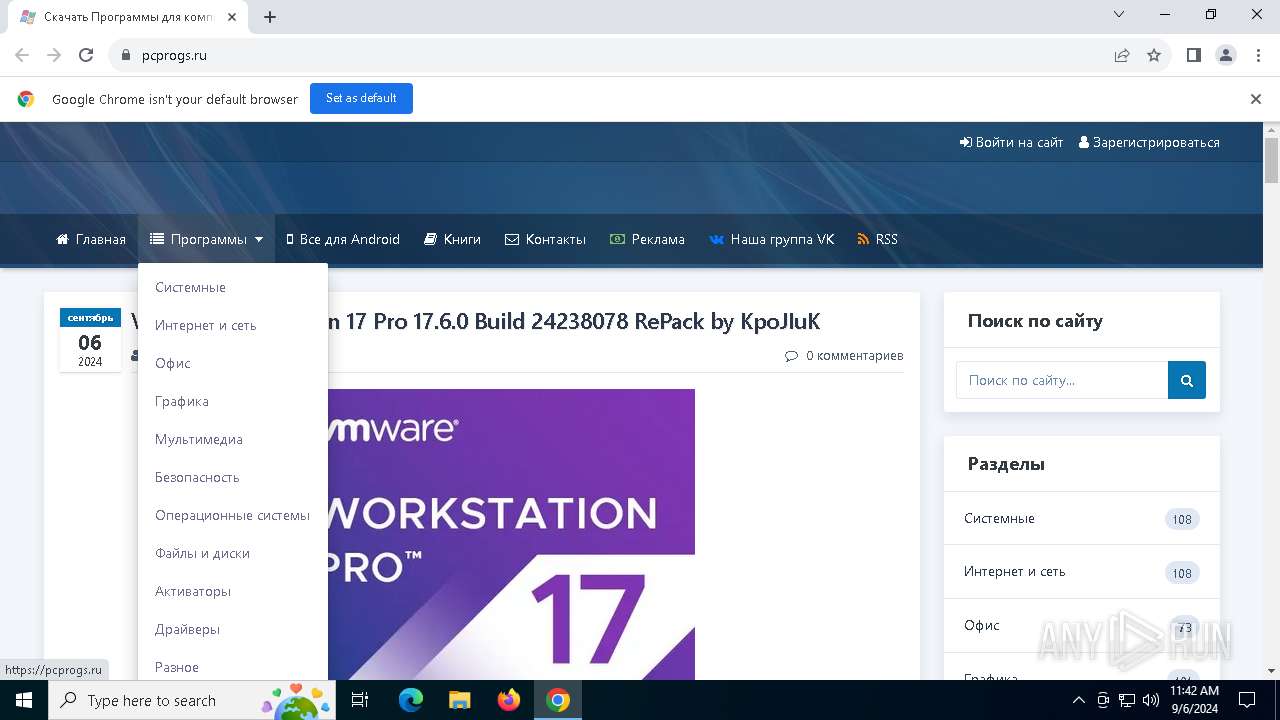This screenshot has height=720, width=1280.
Task: Open the RSS feed link
Action: click(x=877, y=239)
